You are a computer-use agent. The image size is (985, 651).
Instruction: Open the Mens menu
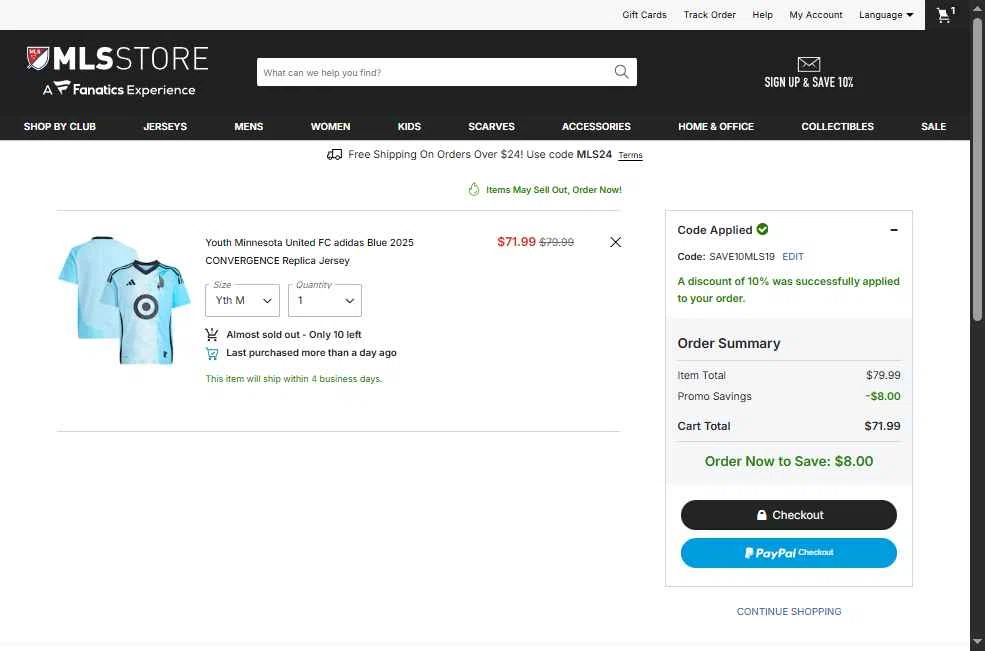click(x=249, y=126)
